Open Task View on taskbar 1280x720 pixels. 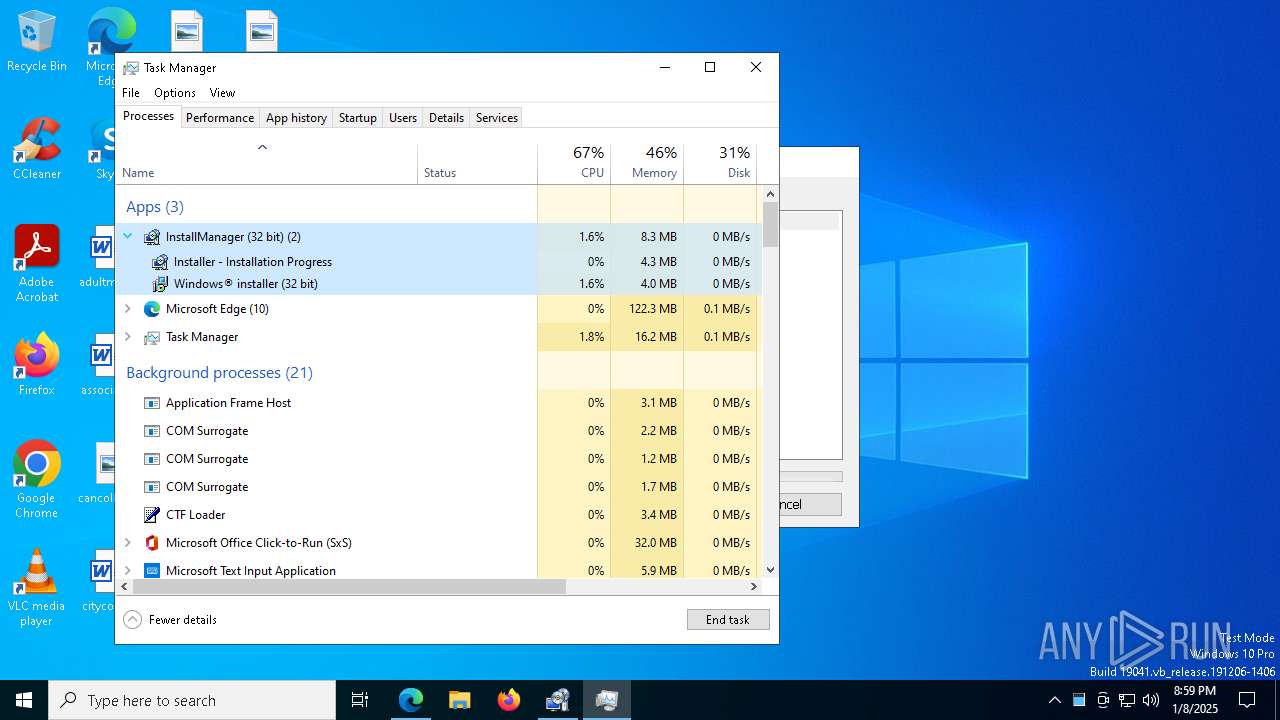[360, 700]
